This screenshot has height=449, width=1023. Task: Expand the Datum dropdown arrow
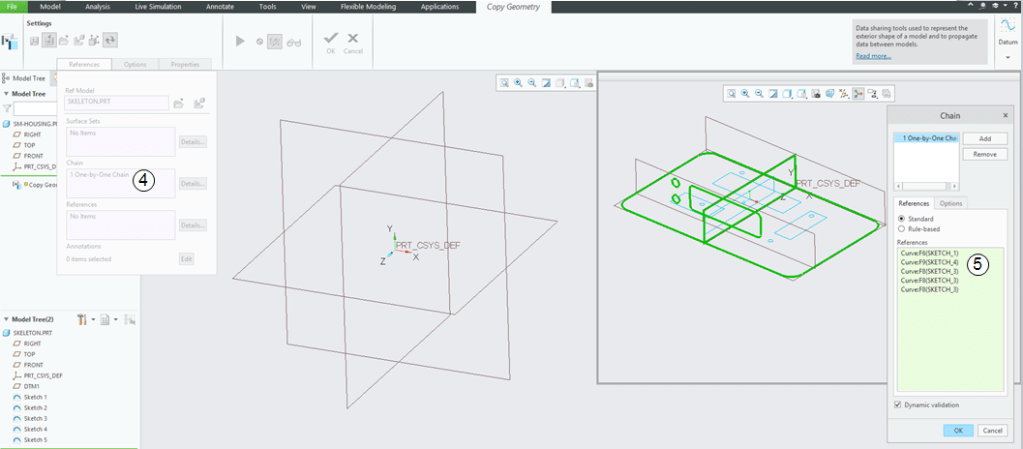(1007, 58)
